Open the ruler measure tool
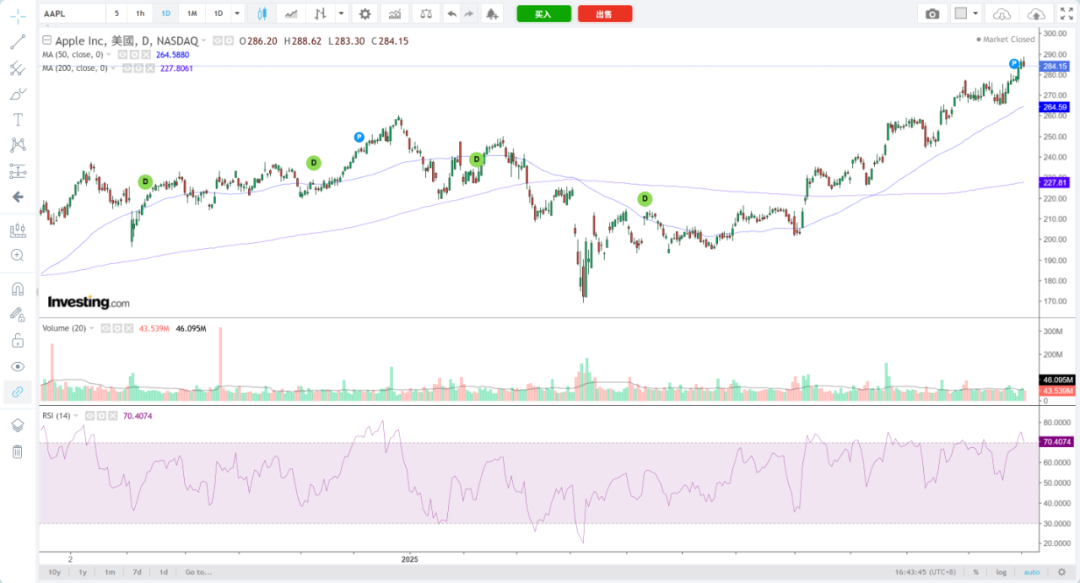The width and height of the screenshot is (1080, 583). click(18, 230)
